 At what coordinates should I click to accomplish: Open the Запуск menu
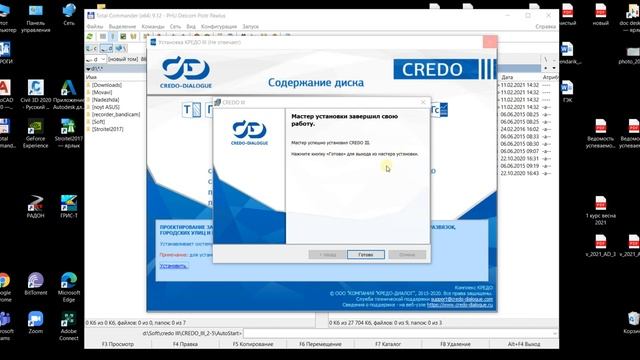[251, 27]
